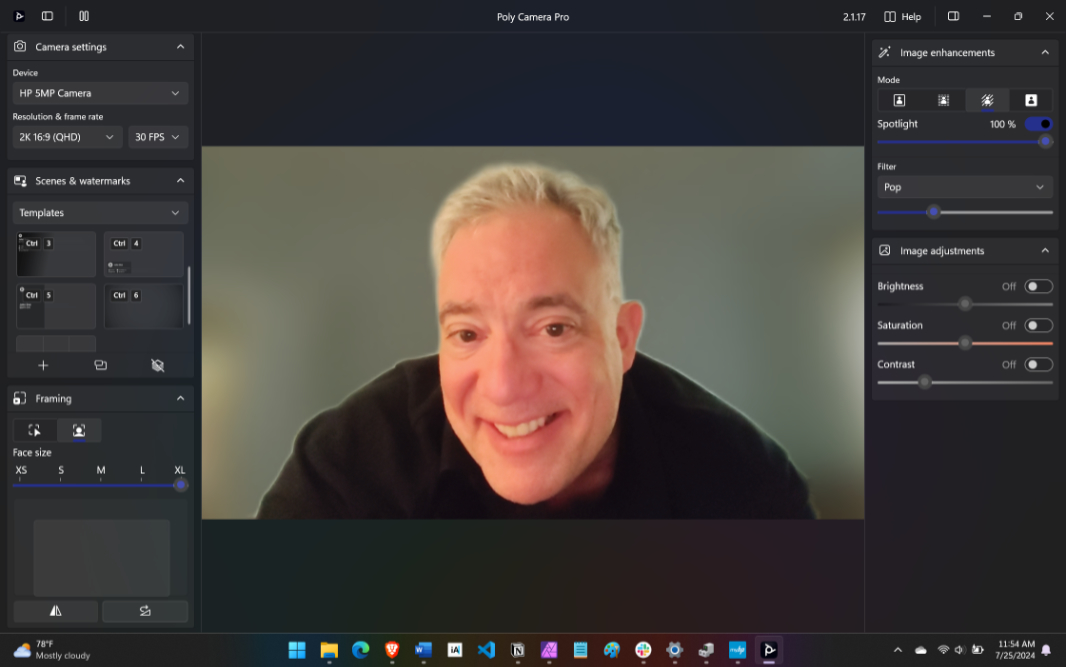Screen dimensions: 1066x667
Task: Open Notepad from the taskbar
Action: click(581, 650)
